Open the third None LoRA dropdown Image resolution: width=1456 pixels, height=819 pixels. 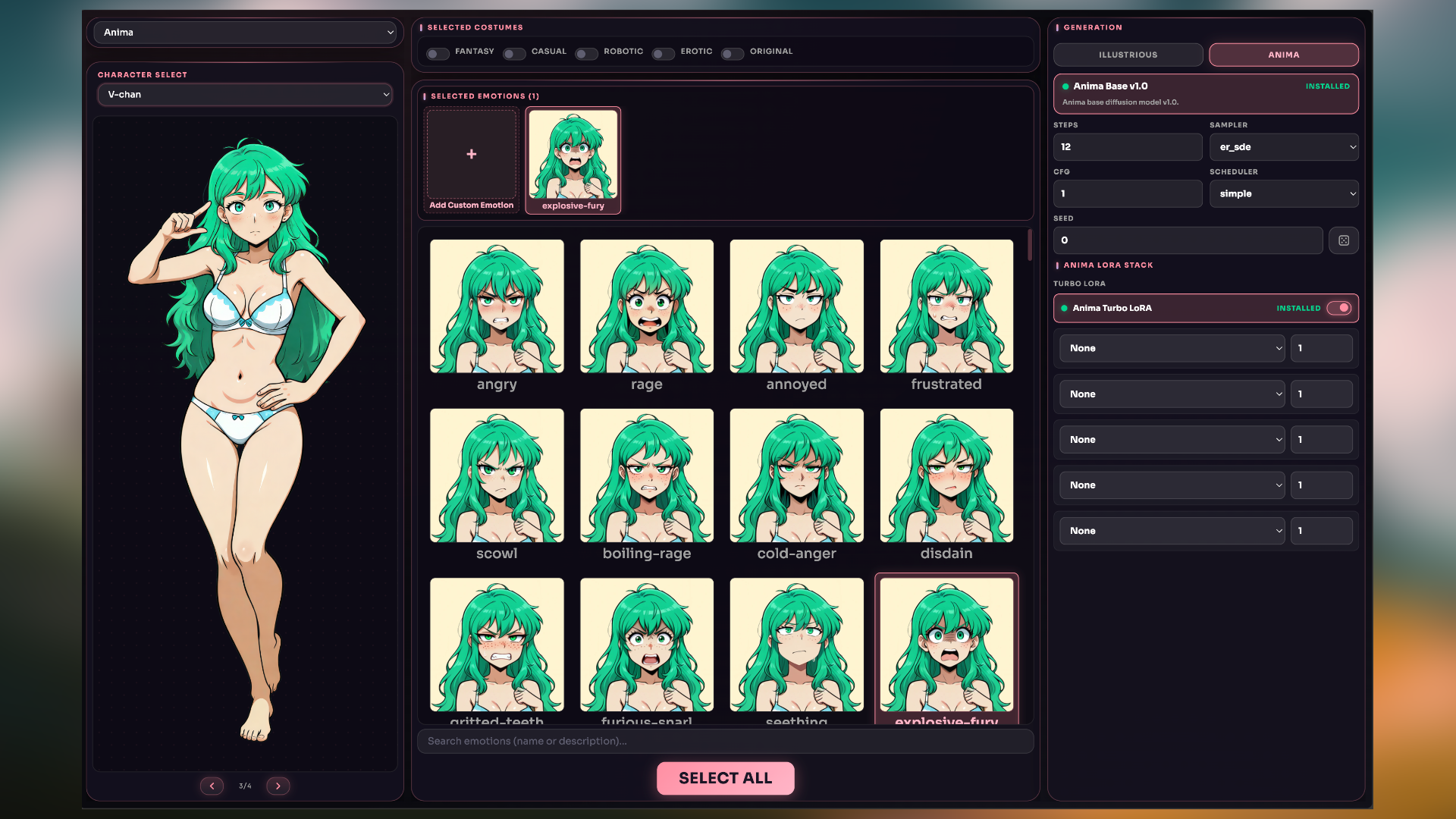1172,440
